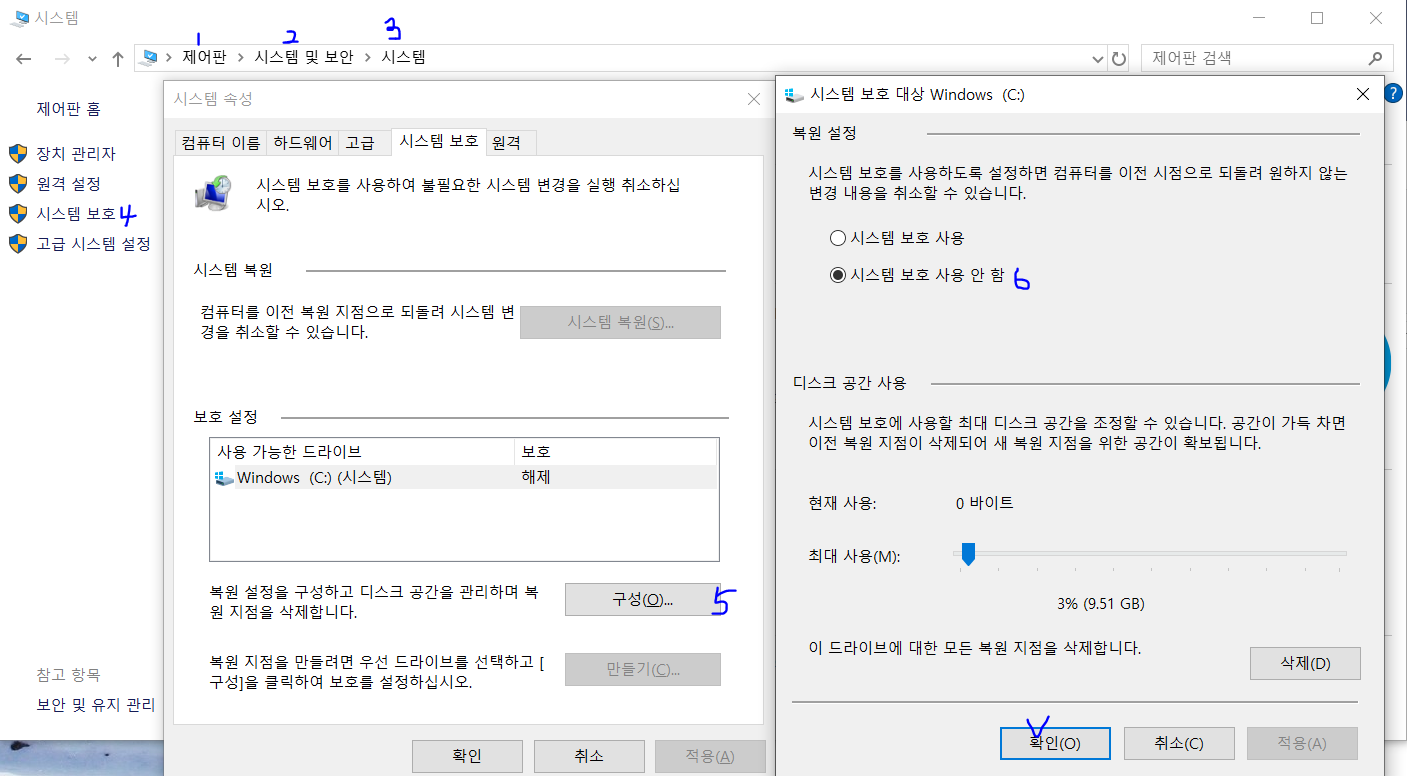Click the 만들기(C) button
This screenshot has height=776, width=1407.
point(642,669)
